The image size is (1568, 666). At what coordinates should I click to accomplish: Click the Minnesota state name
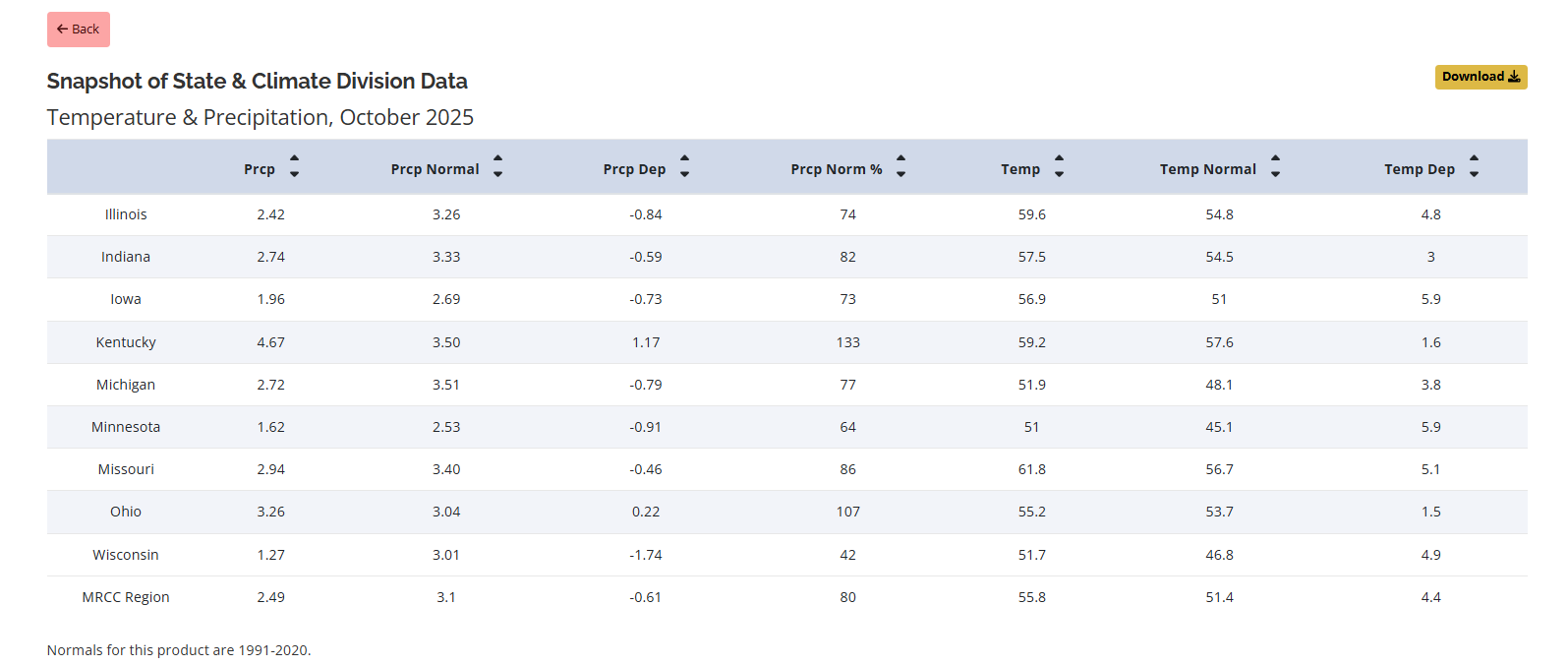pyautogui.click(x=126, y=427)
